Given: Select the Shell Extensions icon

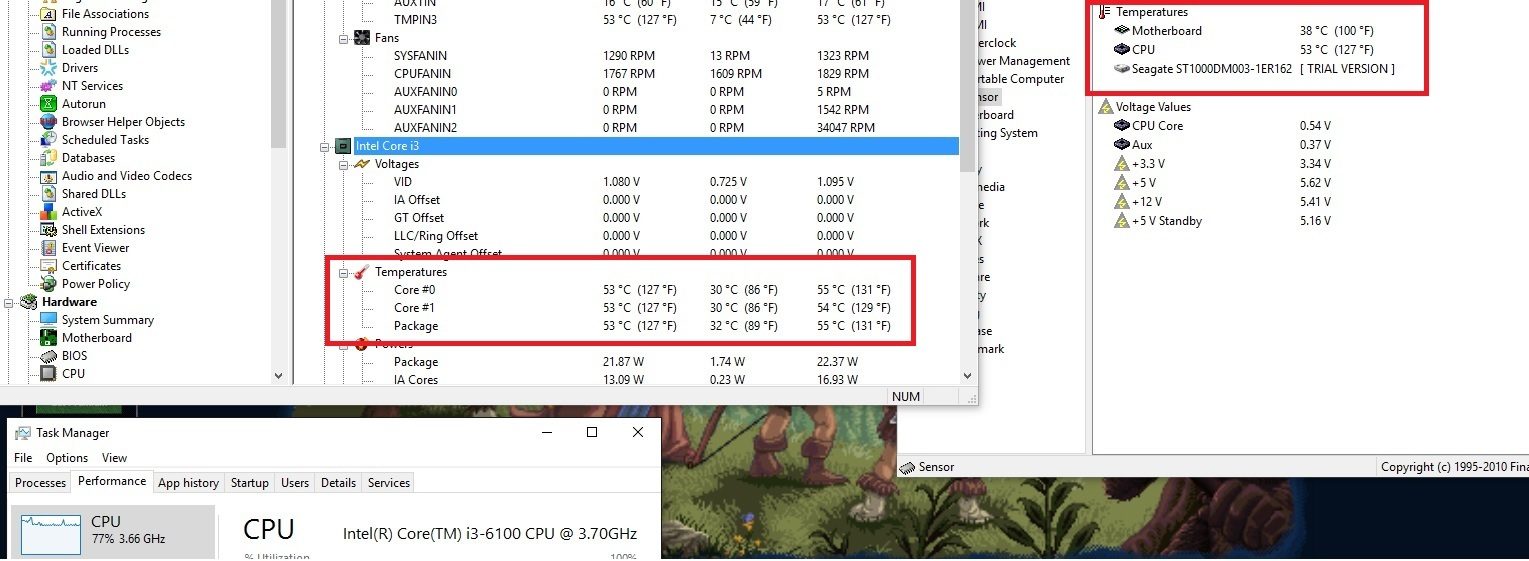Looking at the screenshot, I should 48,230.
